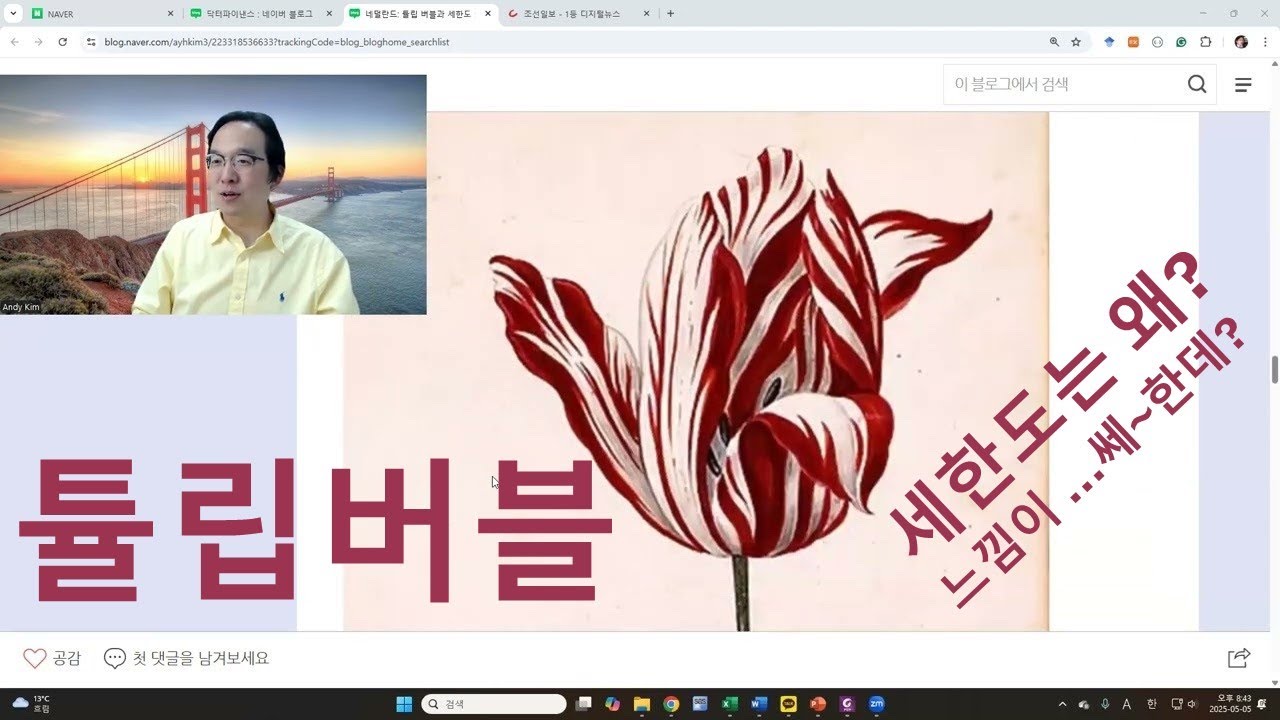Open Word from the taskbar

tap(759, 704)
